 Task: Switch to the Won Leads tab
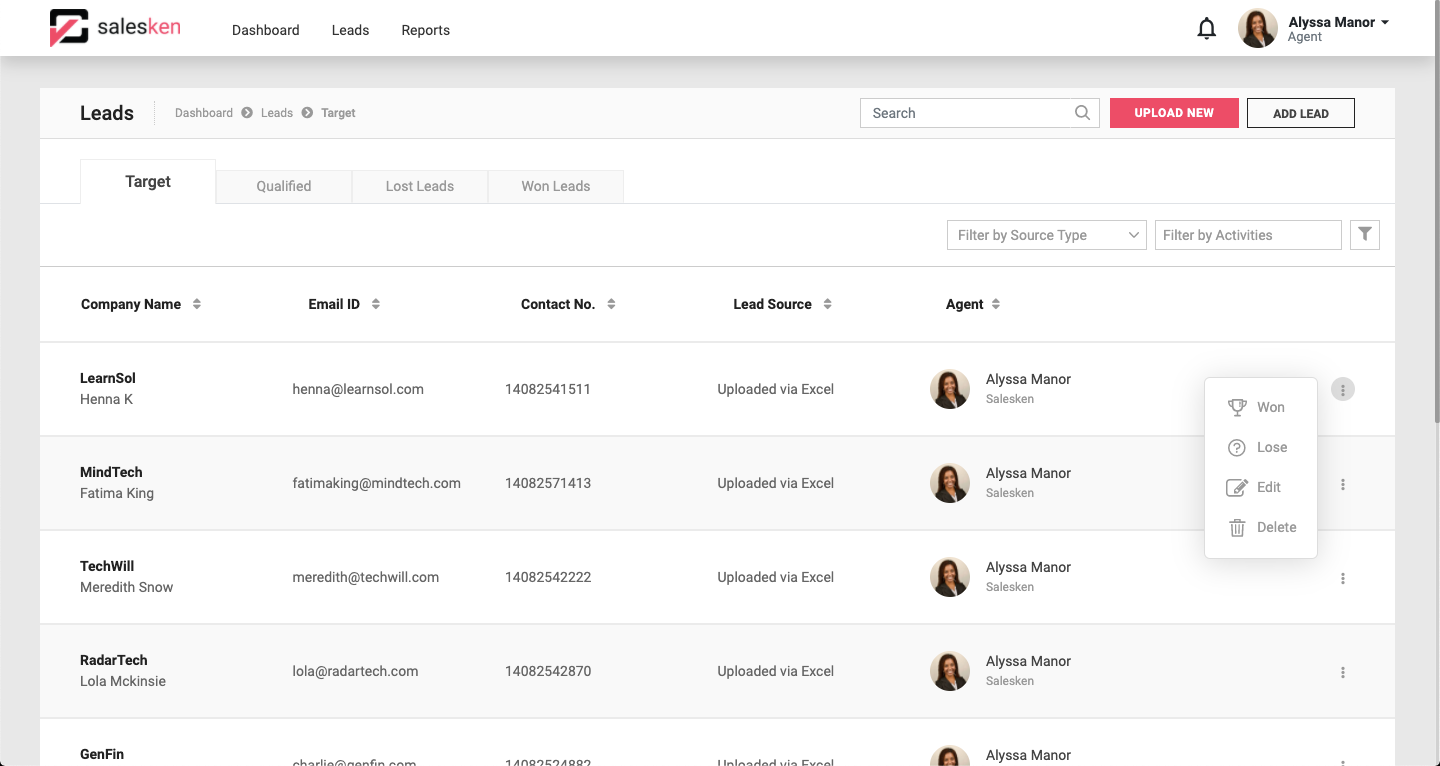tap(556, 186)
